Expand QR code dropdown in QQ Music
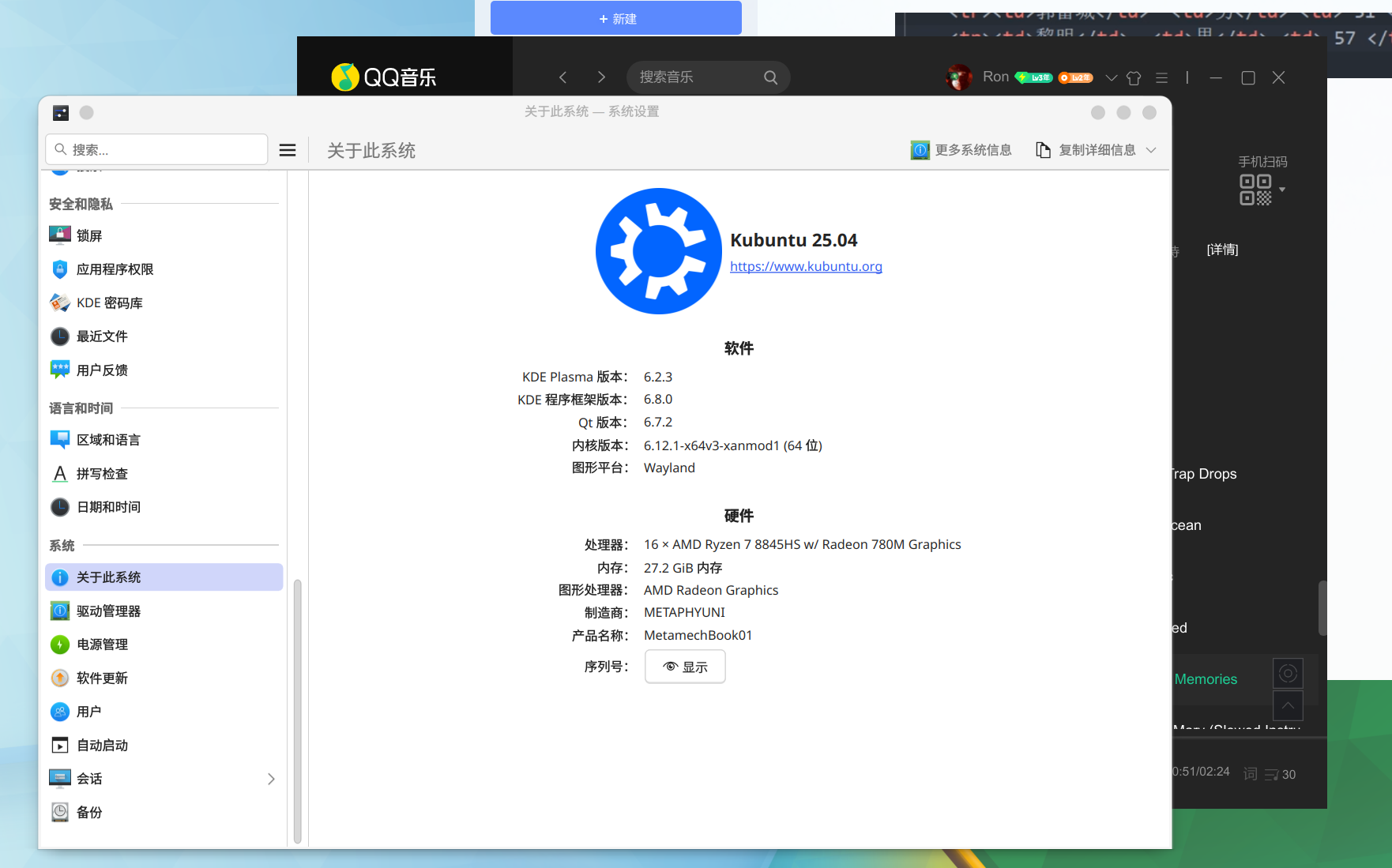 pos(1282,190)
